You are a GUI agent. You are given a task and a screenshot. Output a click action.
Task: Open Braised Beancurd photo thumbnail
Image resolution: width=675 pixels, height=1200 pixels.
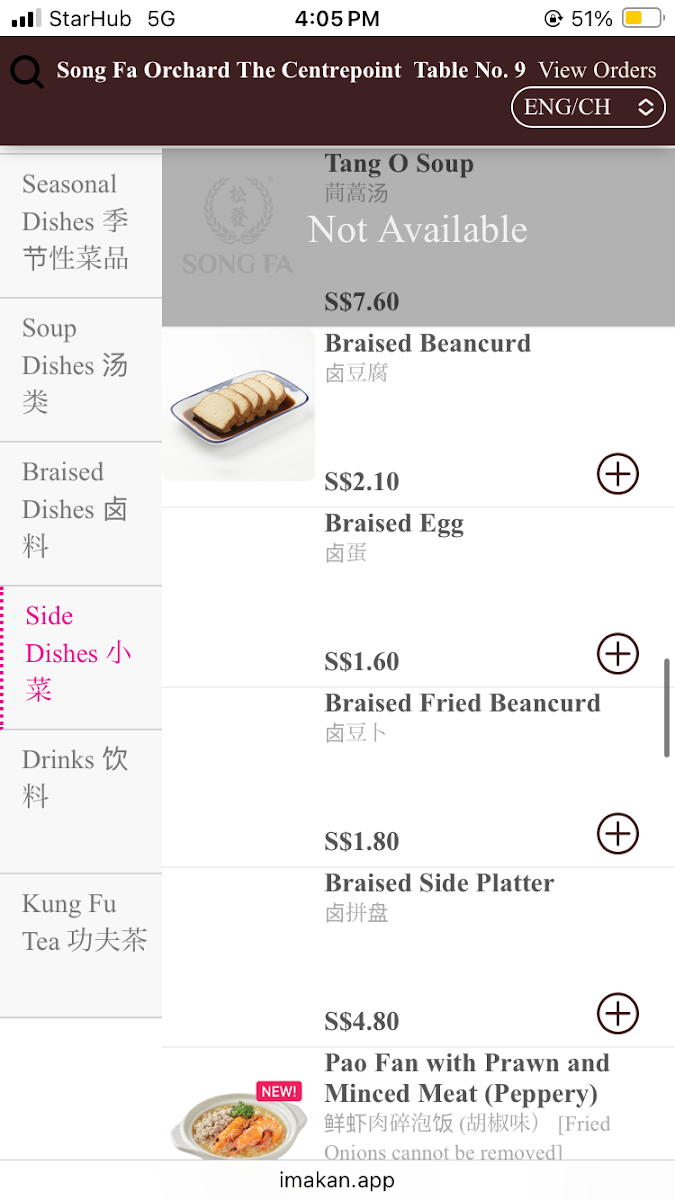[x=239, y=405]
